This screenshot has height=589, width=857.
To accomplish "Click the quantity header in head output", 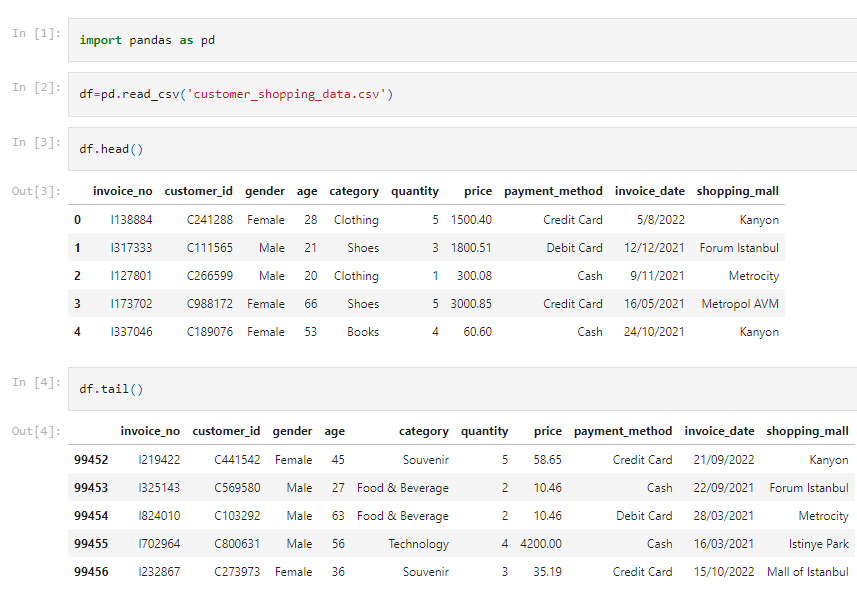I will coord(415,190).
